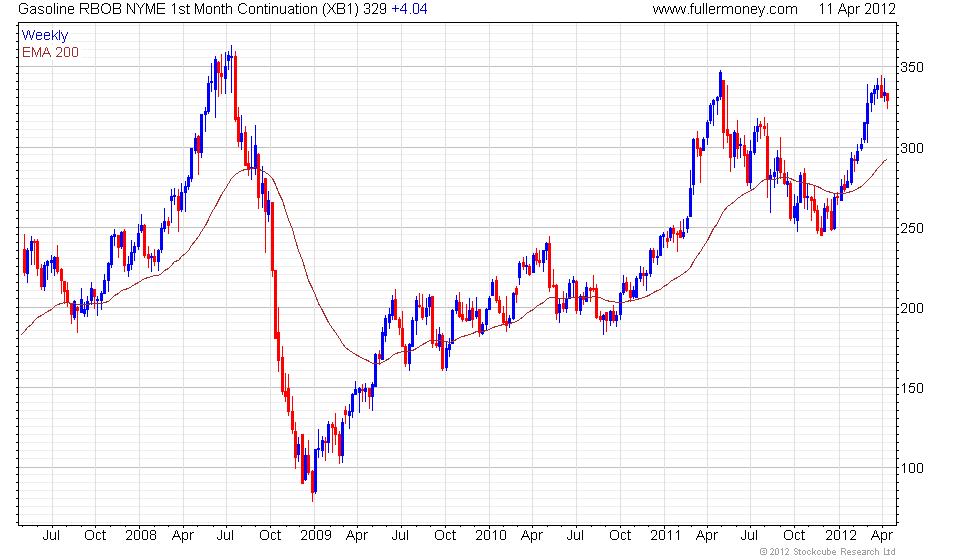
Task: Click the chart title Gasoline RBOB NYME
Action: coord(92,9)
